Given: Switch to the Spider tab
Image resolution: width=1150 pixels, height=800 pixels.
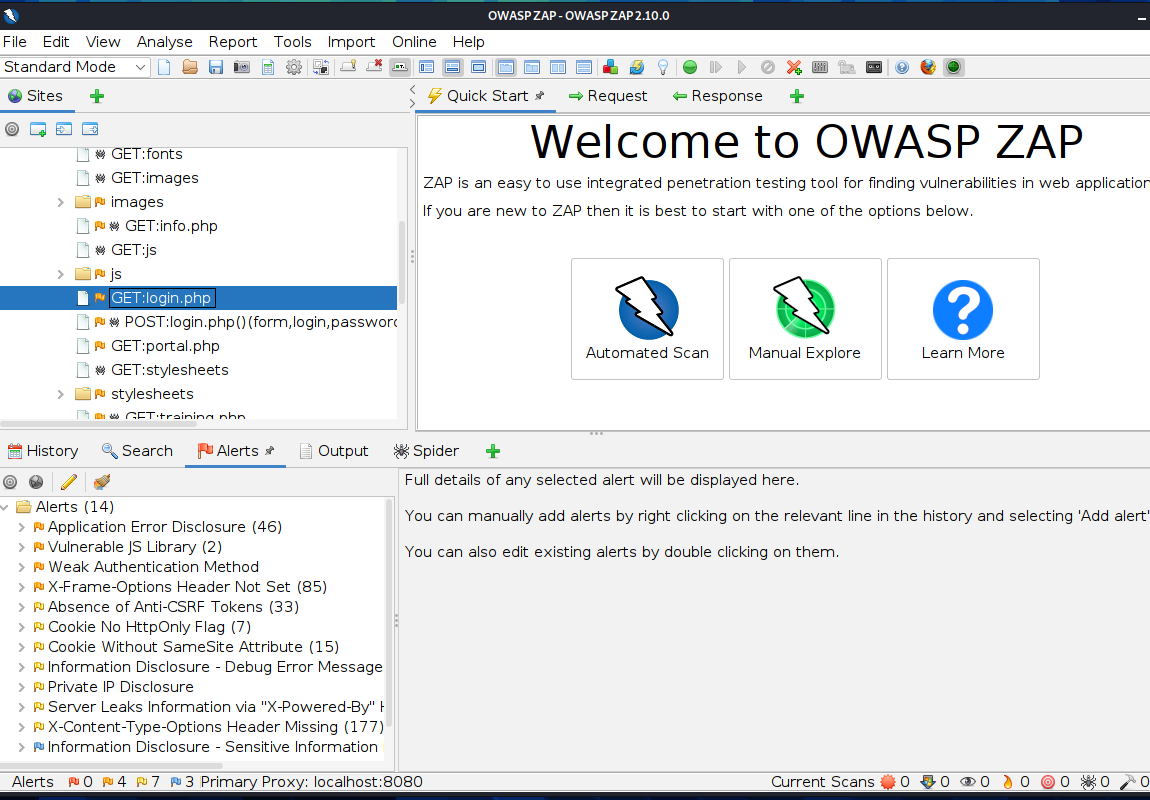Looking at the screenshot, I should (426, 451).
